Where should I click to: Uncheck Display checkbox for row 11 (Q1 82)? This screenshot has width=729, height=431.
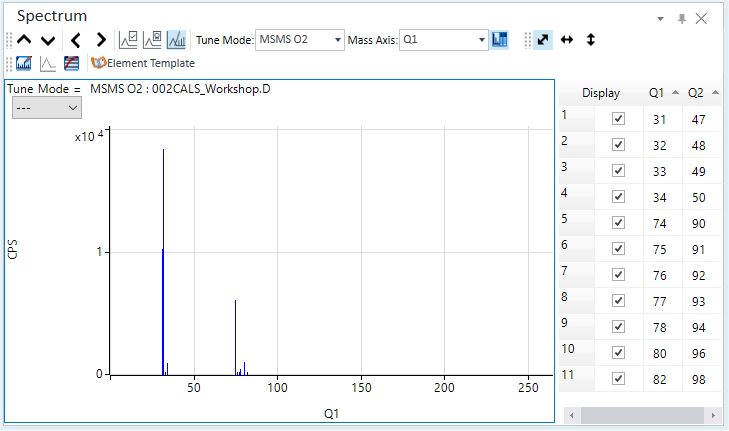tap(618, 379)
